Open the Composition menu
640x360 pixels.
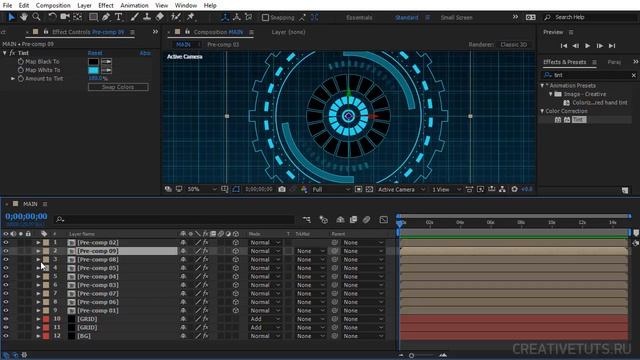tap(53, 5)
